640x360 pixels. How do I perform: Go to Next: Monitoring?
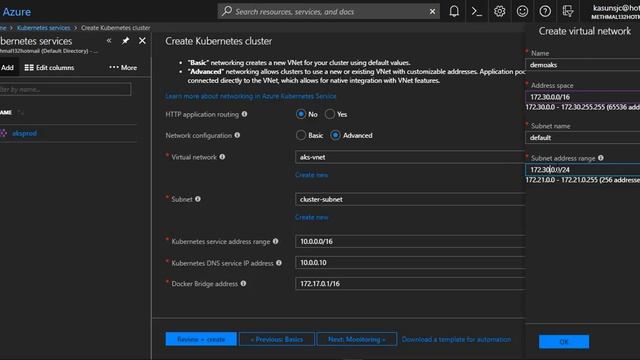[x=357, y=339]
